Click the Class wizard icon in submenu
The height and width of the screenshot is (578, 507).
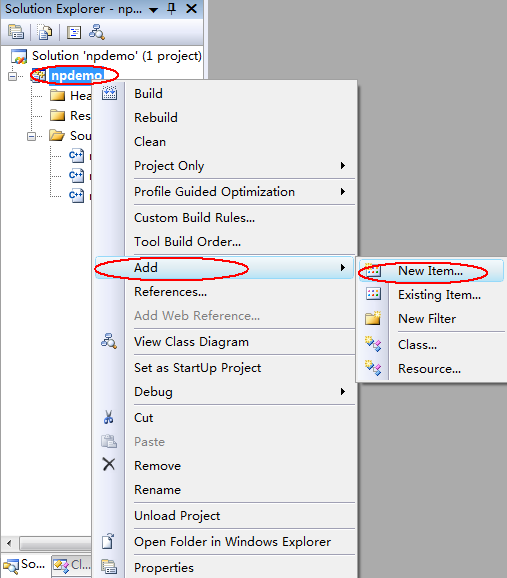click(x=373, y=344)
